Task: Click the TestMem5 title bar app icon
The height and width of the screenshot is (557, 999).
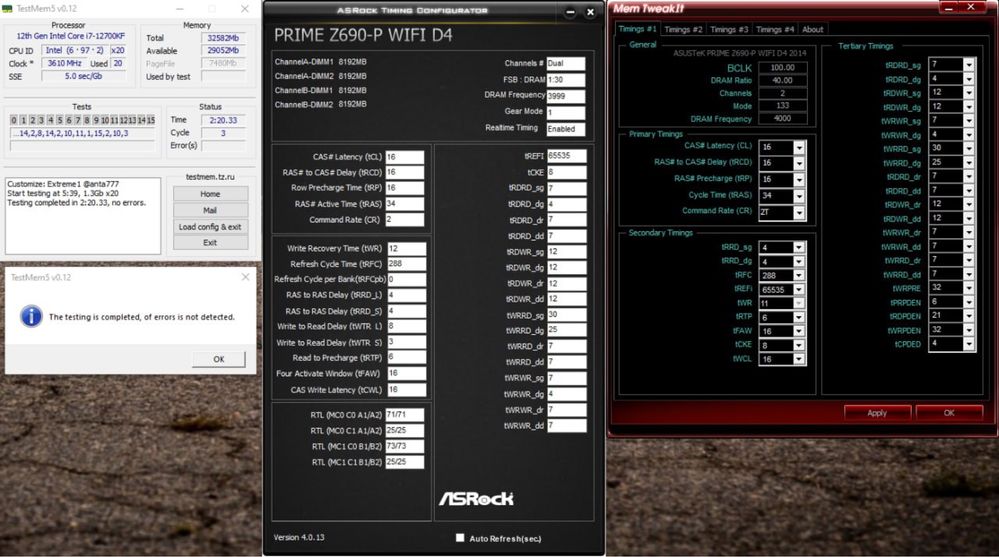Action: click(x=7, y=8)
